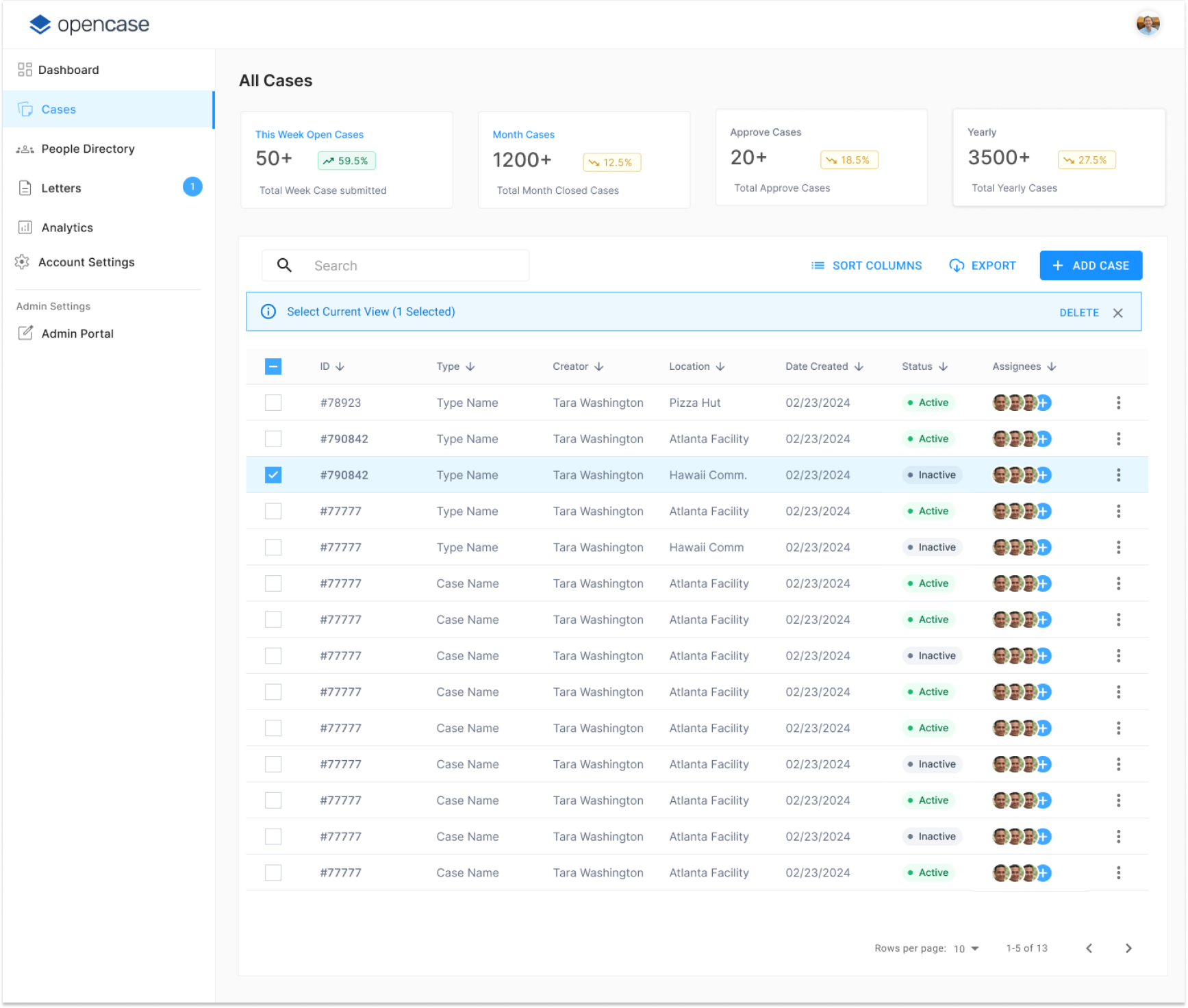Screen dimensions: 1188x1008
Task: Dismiss the selection banner with X
Action: (1118, 313)
